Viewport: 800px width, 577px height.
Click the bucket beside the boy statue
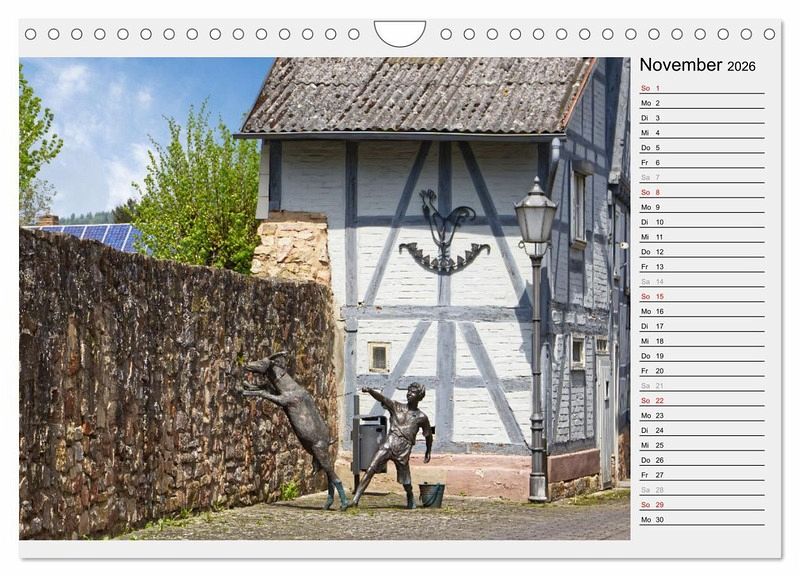(431, 494)
